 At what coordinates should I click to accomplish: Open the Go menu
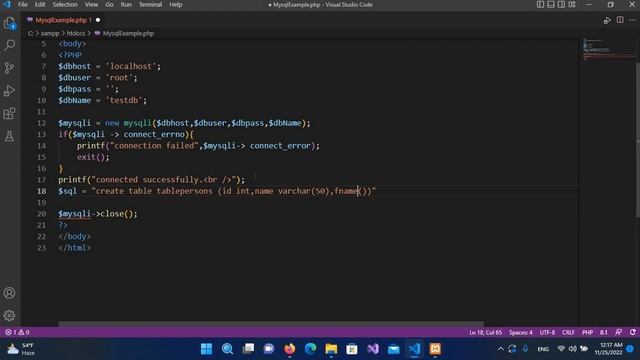(x=109, y=4)
